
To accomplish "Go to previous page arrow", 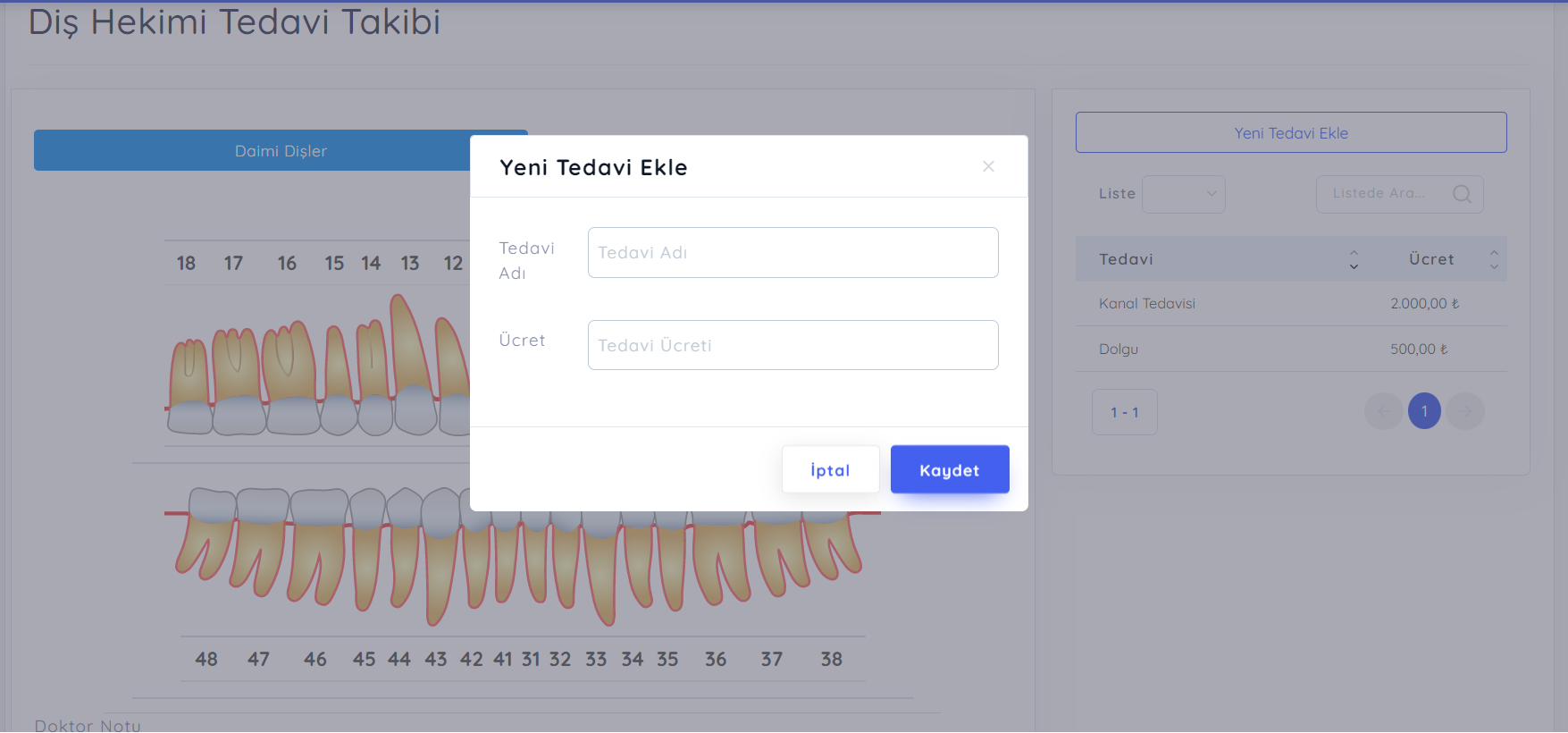I will pos(1383,411).
